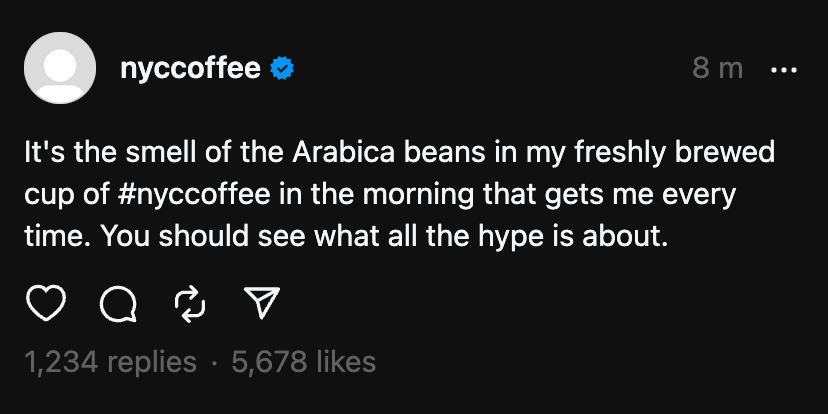Click the word Arabica in the post

343,153
